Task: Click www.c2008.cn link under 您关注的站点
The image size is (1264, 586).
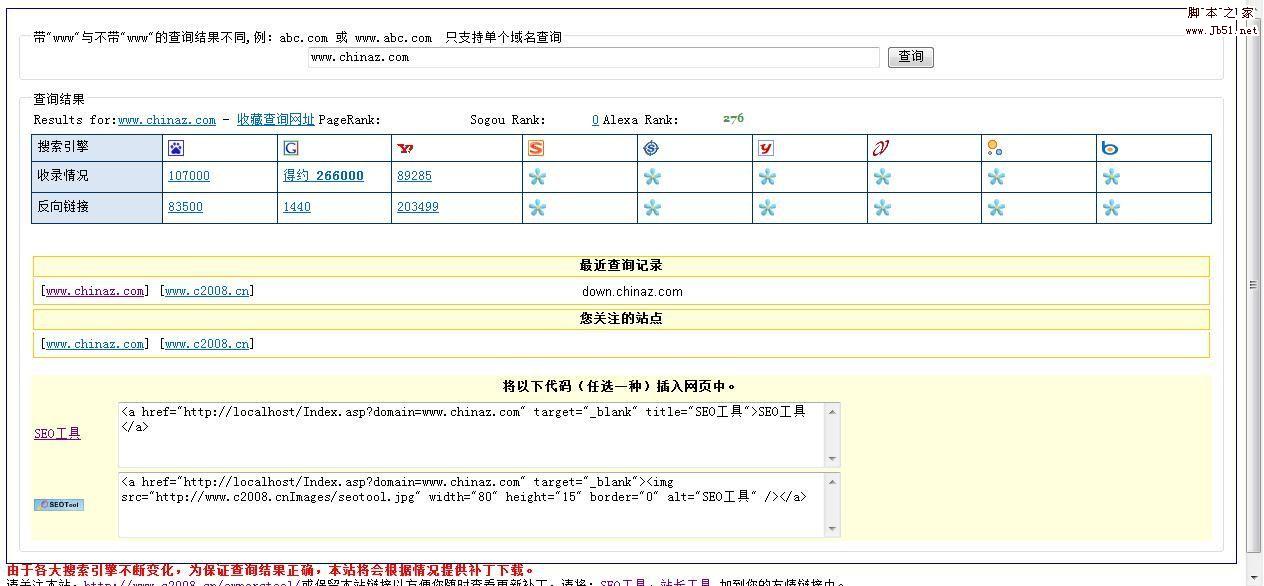Action: point(207,344)
